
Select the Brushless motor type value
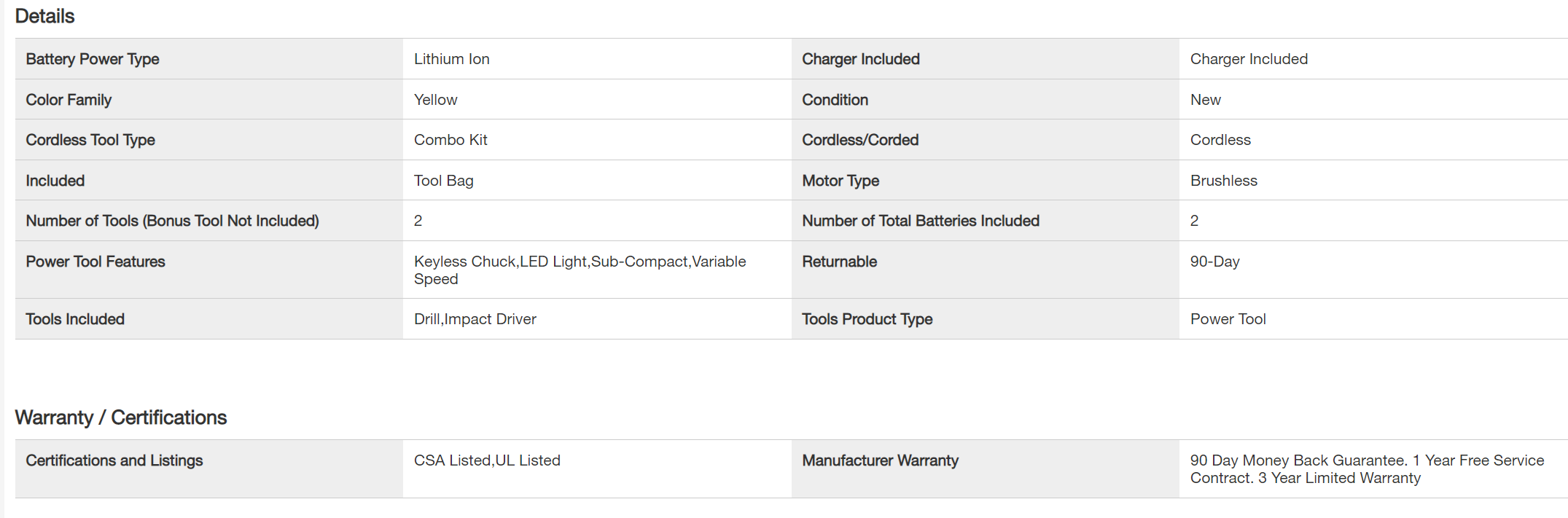[1223, 181]
